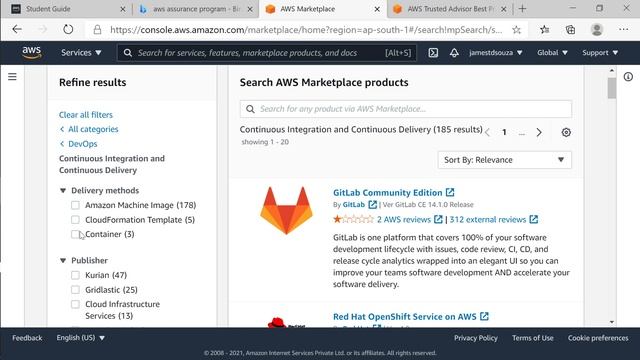Open the CloudShell terminal icon

pyautogui.click(x=433, y=53)
